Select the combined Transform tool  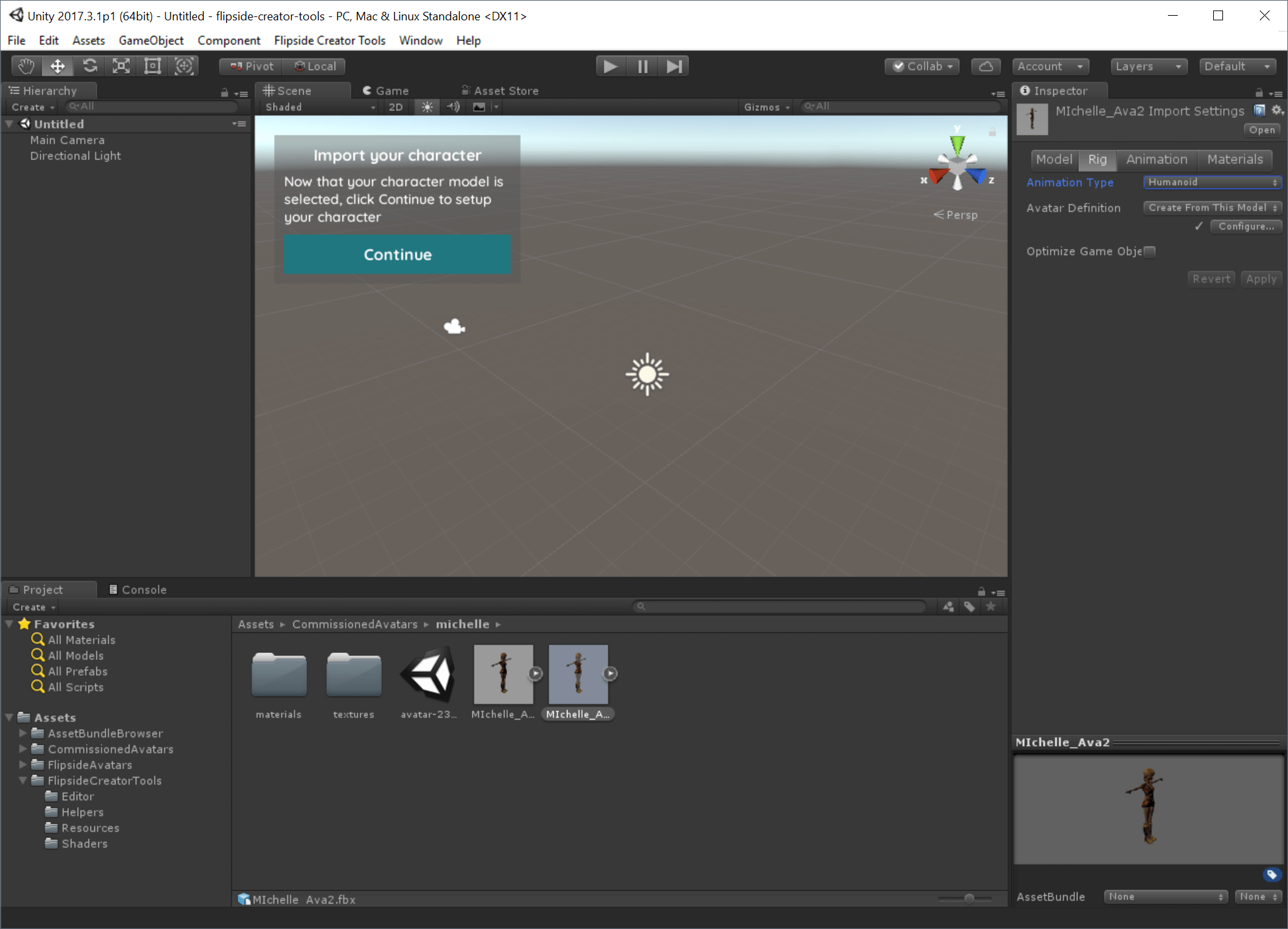click(184, 66)
